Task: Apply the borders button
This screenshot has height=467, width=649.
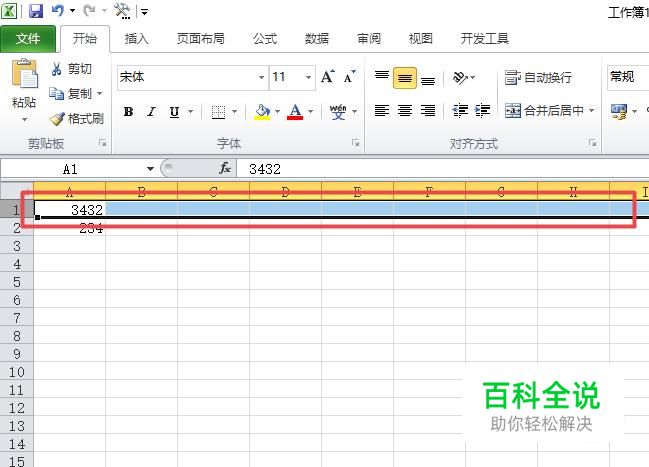Action: 218,112
